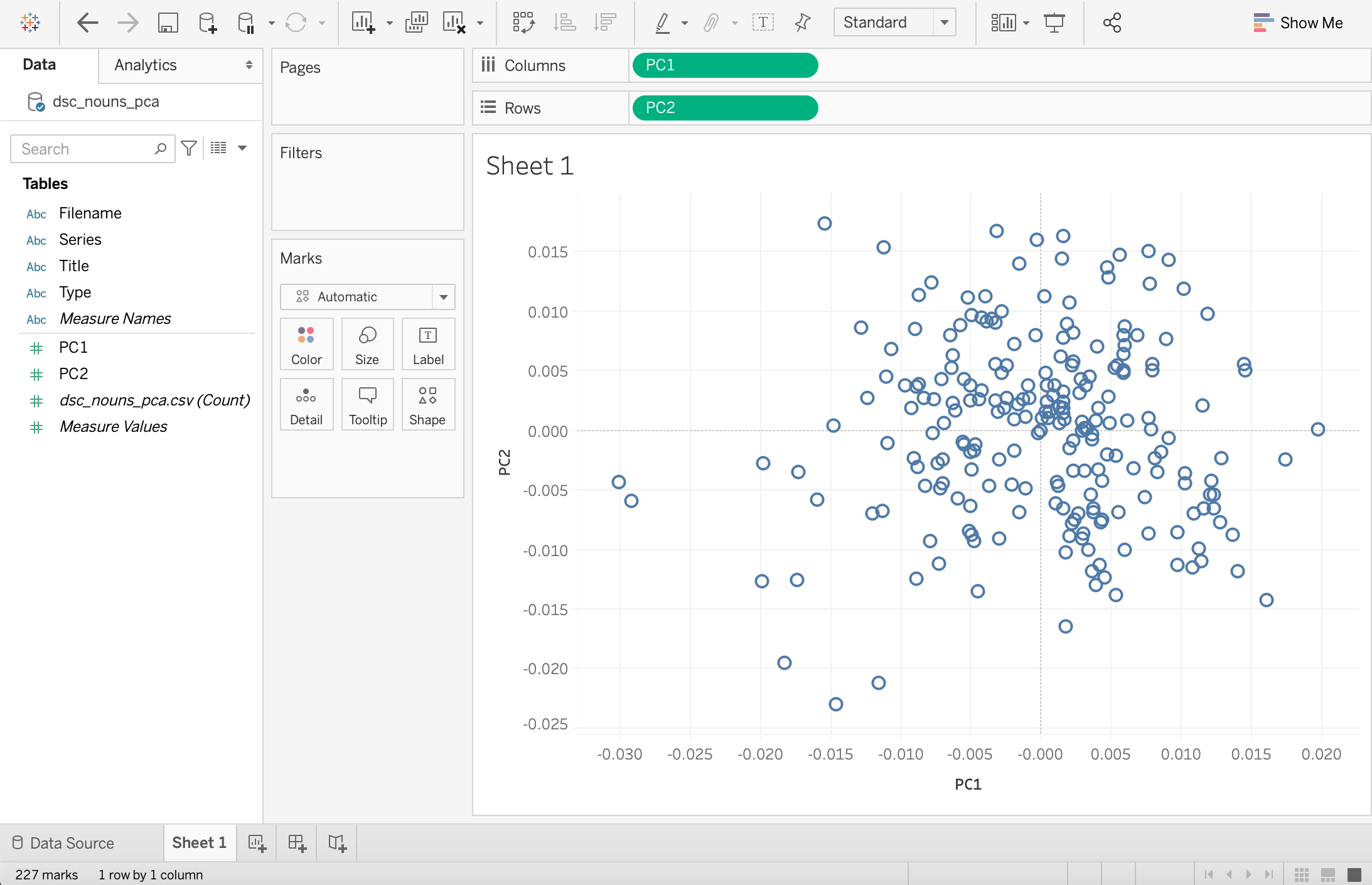This screenshot has width=1372, height=885.
Task: Open the Standard fit dropdown
Action: (945, 22)
